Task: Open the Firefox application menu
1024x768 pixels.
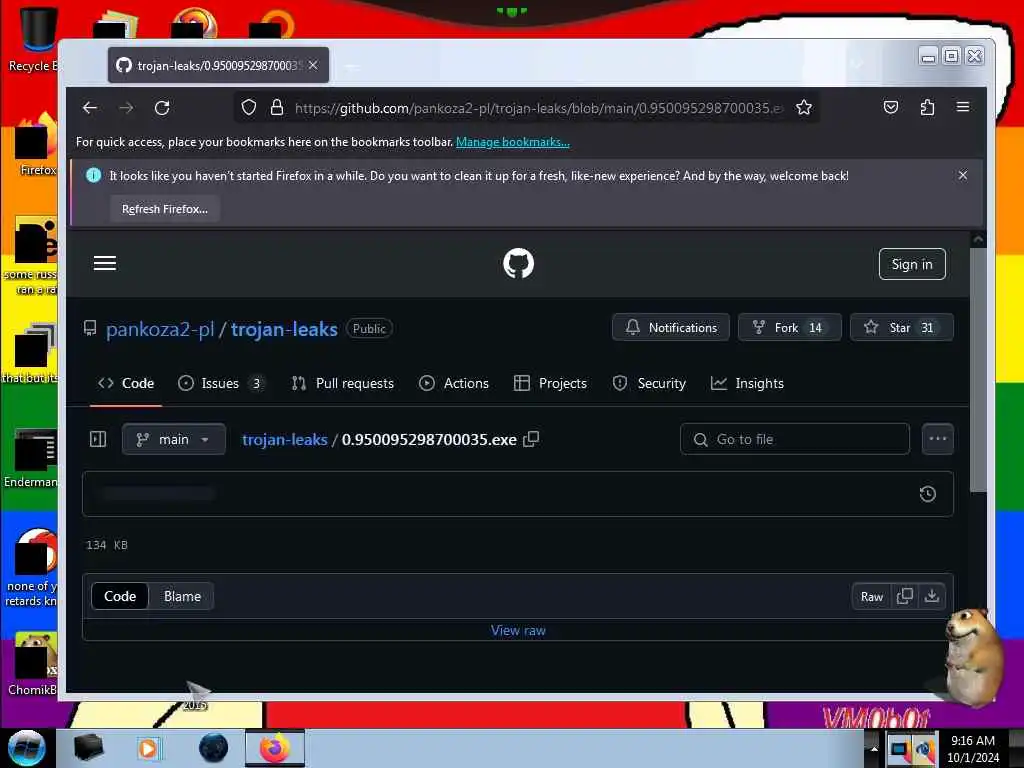Action: point(963,107)
